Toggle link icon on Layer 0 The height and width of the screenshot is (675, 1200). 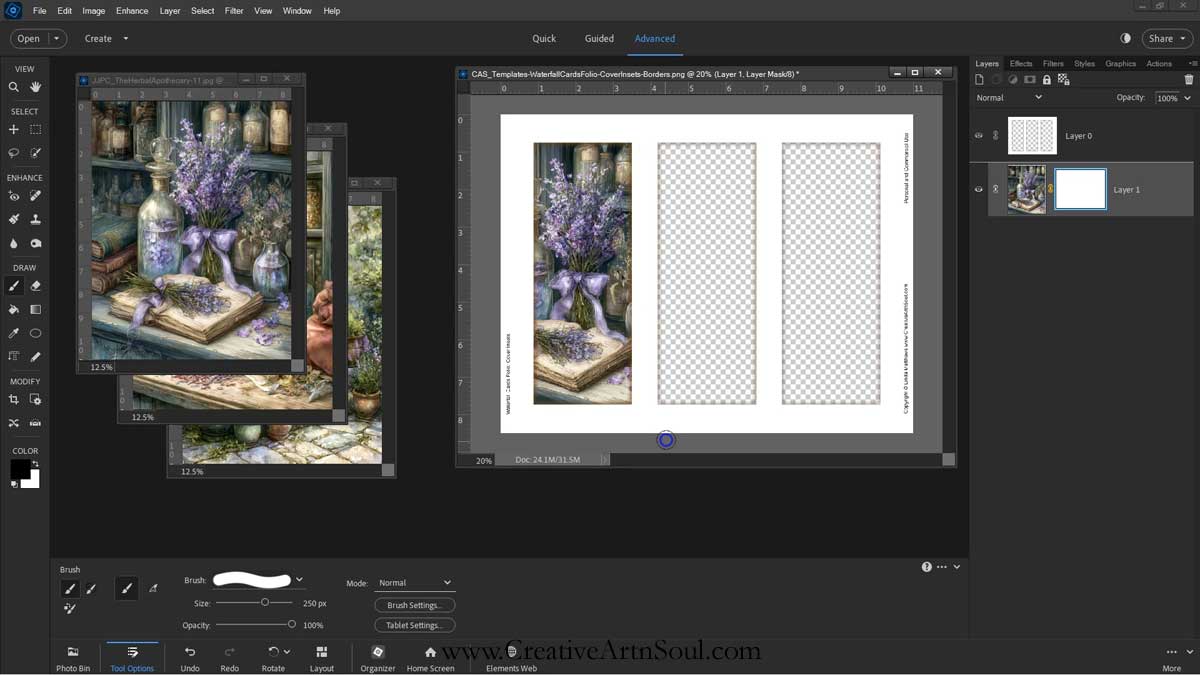[x=995, y=136]
